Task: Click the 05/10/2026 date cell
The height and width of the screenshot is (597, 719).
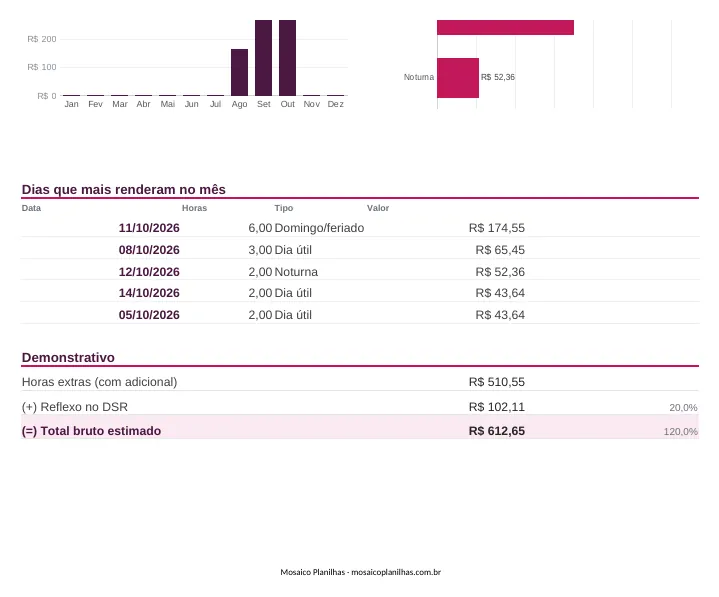Action: pos(149,315)
